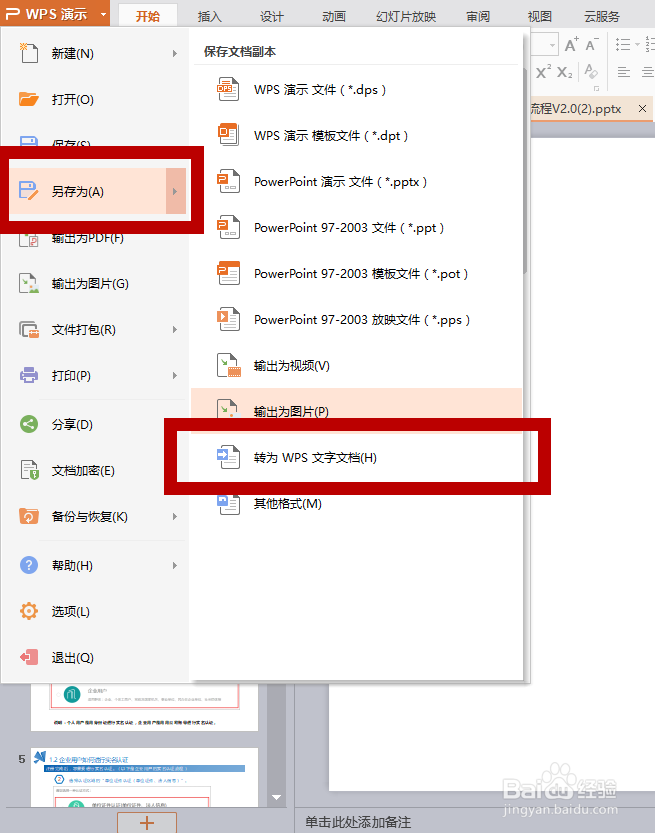
Task: Apply subscript X₂ formatting
Action: pos(564,72)
